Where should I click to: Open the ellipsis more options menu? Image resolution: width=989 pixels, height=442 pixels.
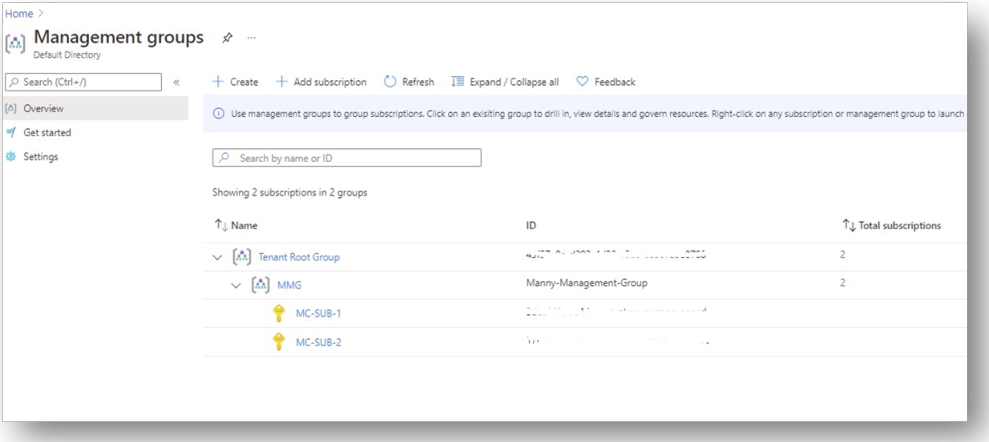coord(252,38)
